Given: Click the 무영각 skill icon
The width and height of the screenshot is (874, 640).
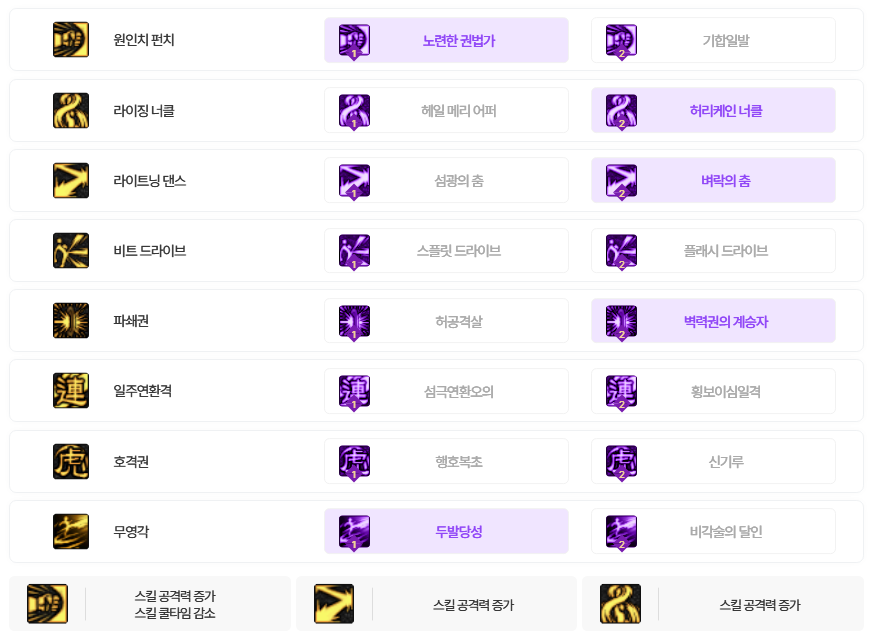Looking at the screenshot, I should pos(71,532).
